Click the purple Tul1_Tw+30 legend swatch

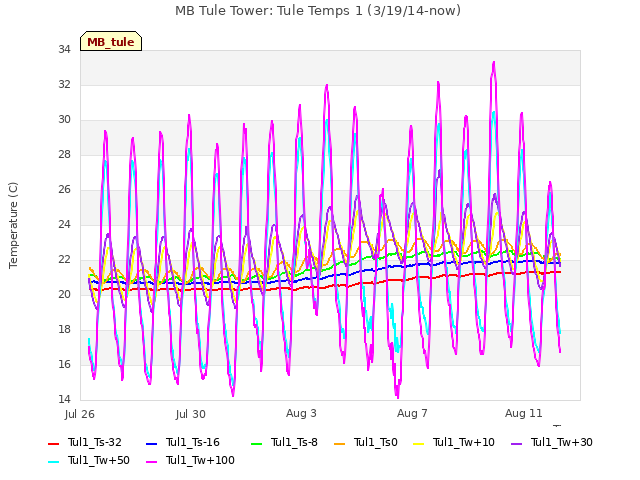pyautogui.click(x=516, y=443)
